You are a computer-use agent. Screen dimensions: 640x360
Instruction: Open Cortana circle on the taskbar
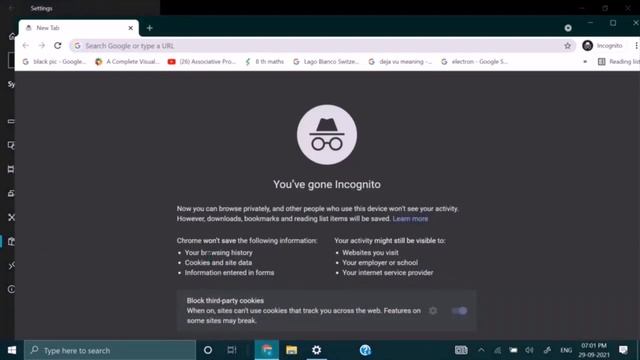click(208, 350)
